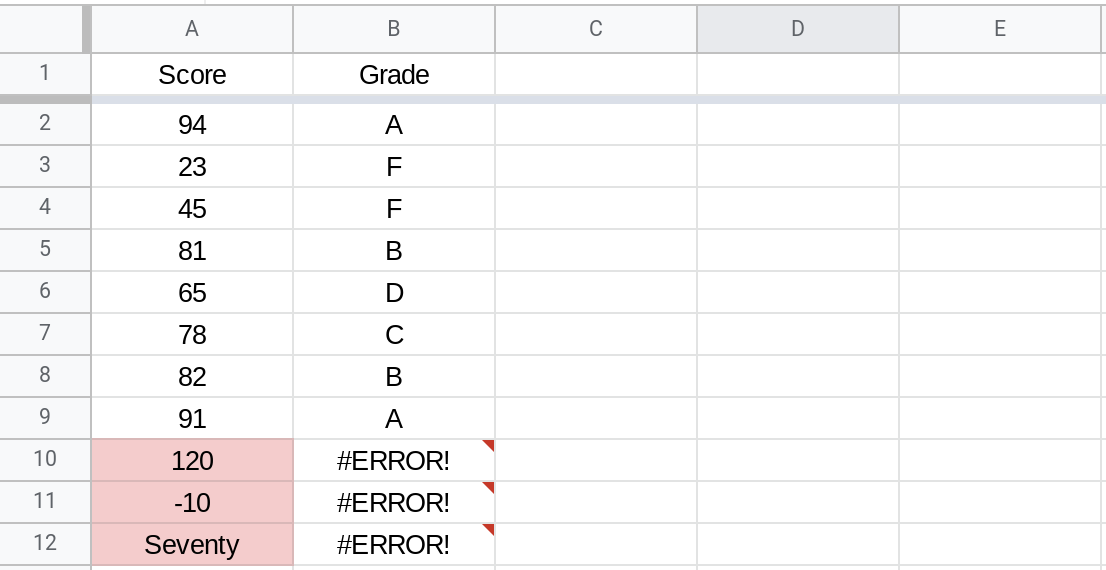Select column A header
Image resolution: width=1106 pixels, height=570 pixels.
point(192,29)
